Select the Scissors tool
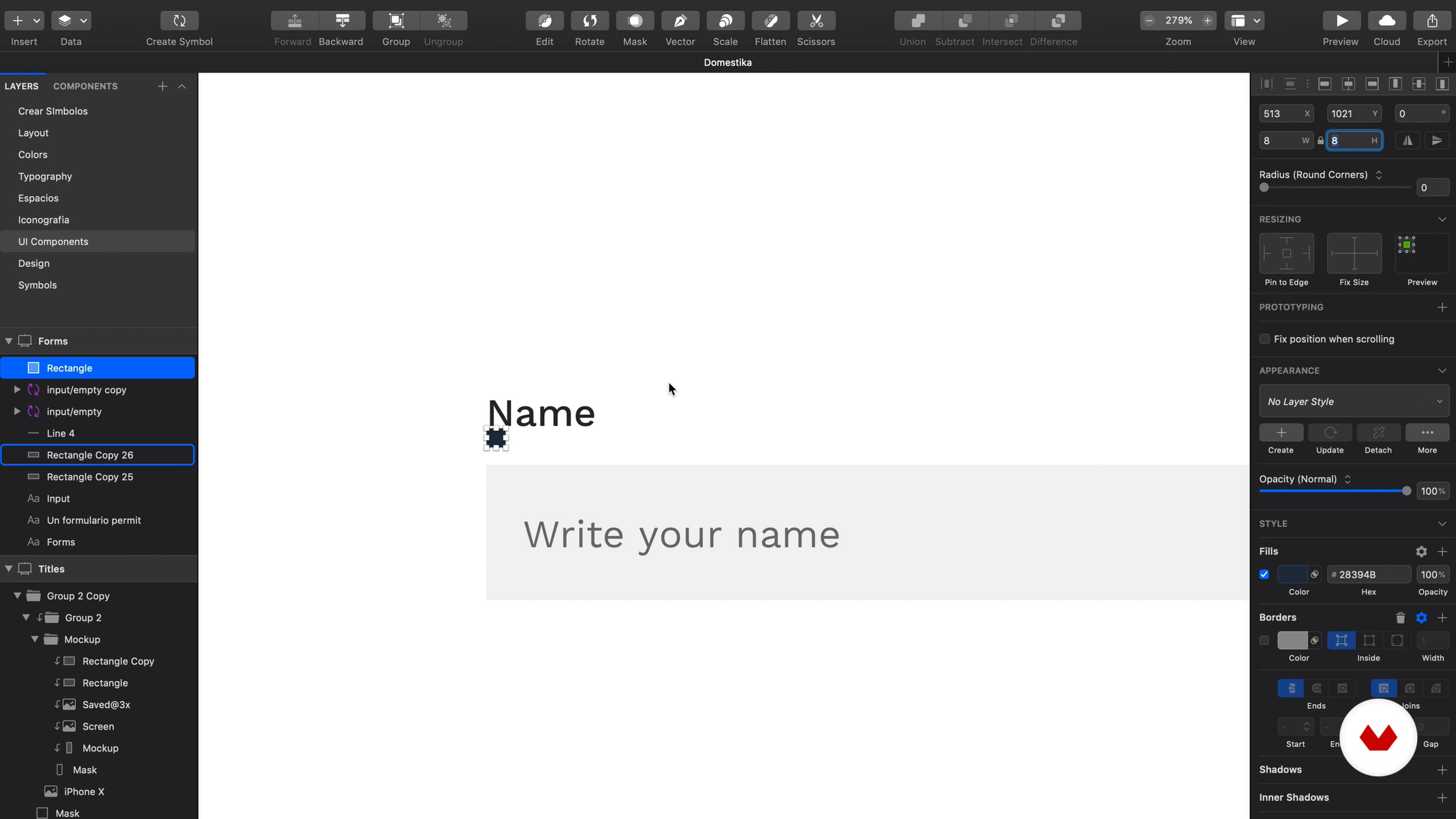This screenshot has width=1456, height=819. pyautogui.click(x=816, y=21)
